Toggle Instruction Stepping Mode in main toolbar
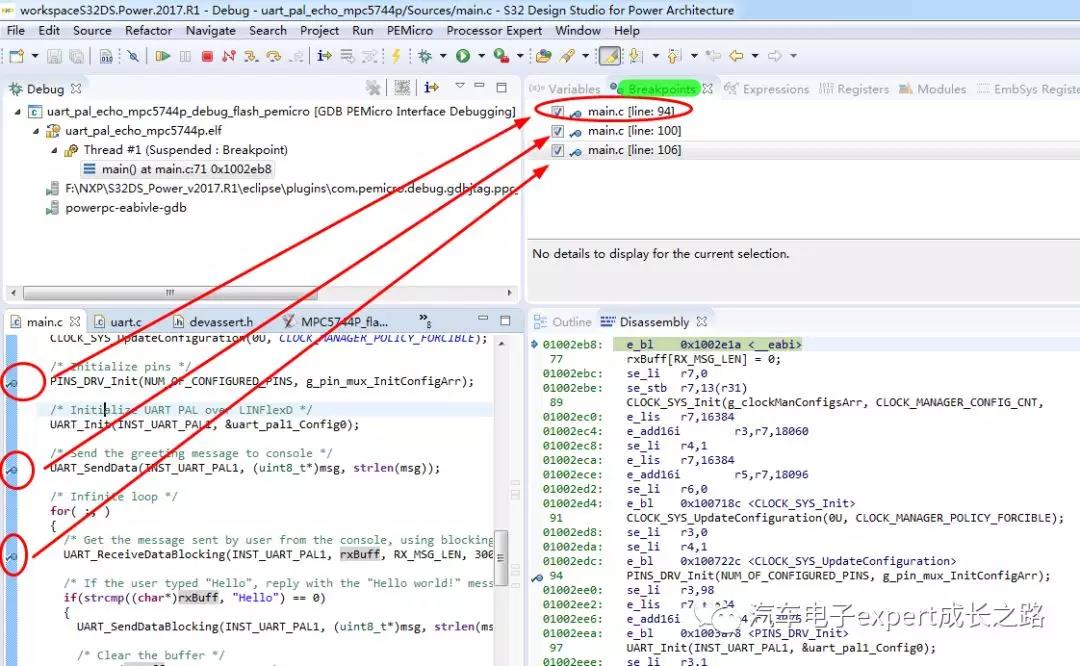Viewport: 1080px width, 666px height. tap(323, 57)
